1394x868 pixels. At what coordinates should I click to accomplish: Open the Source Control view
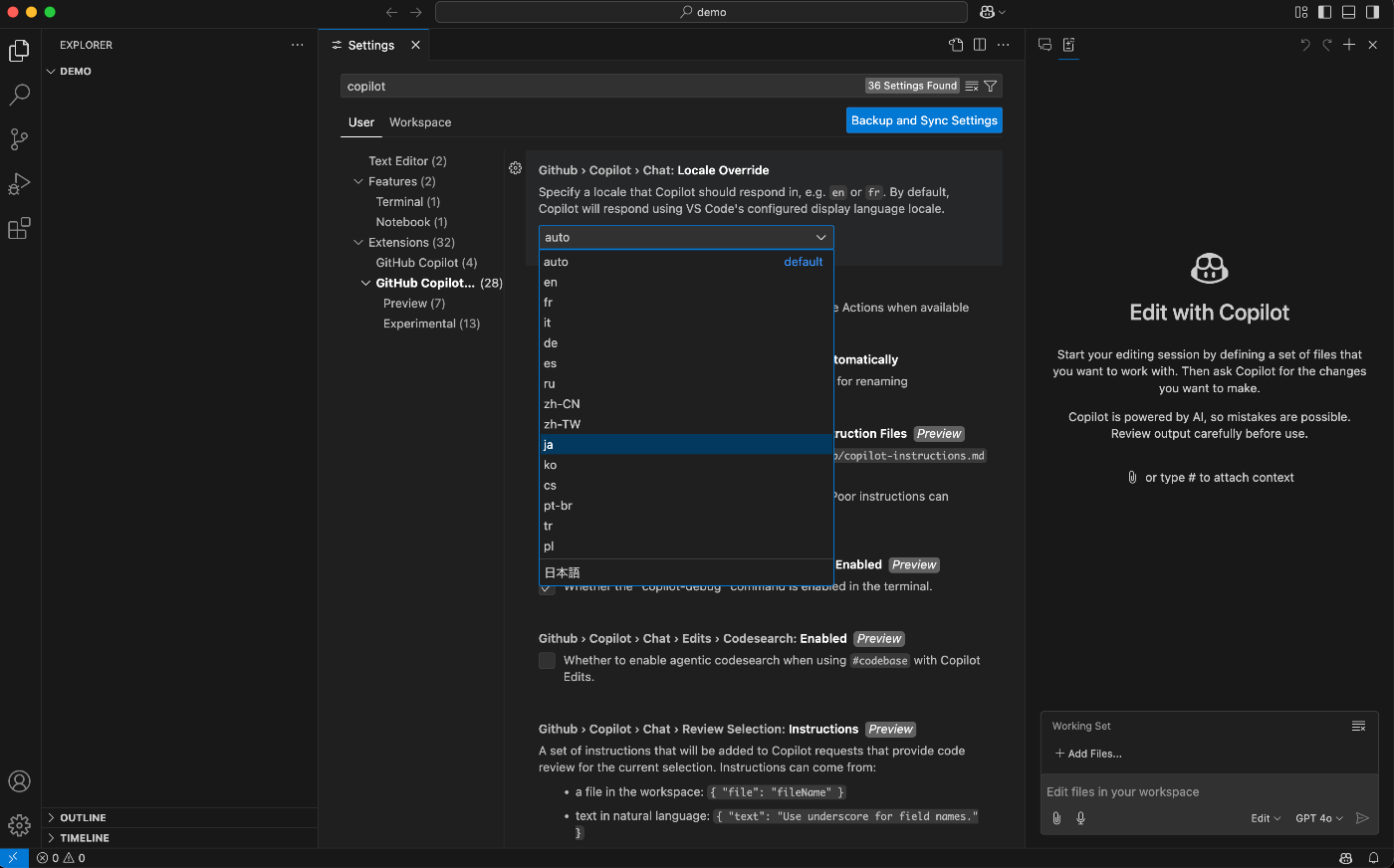(19, 139)
